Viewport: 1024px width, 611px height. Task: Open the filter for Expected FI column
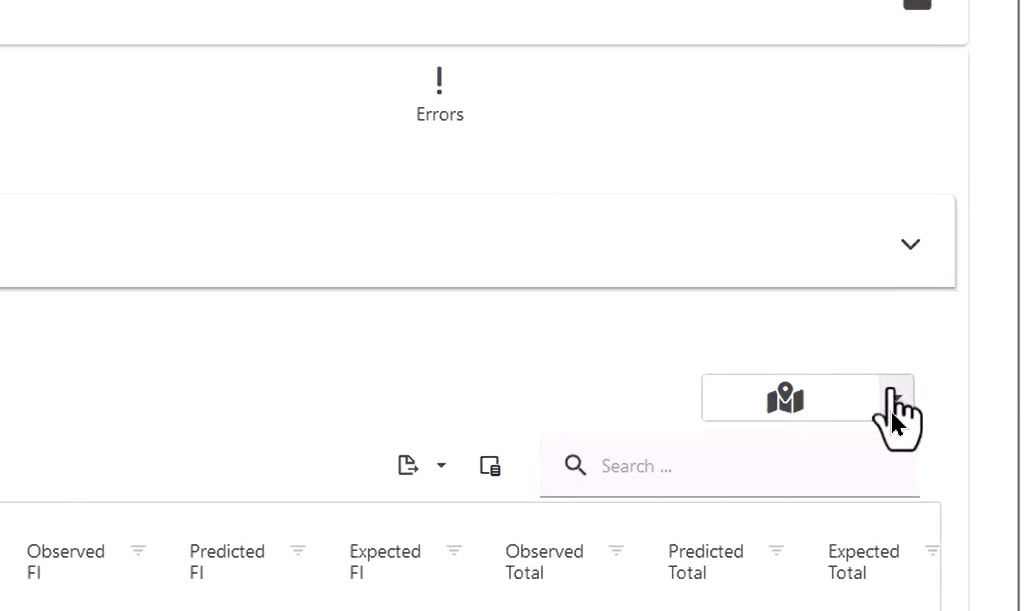tap(454, 551)
